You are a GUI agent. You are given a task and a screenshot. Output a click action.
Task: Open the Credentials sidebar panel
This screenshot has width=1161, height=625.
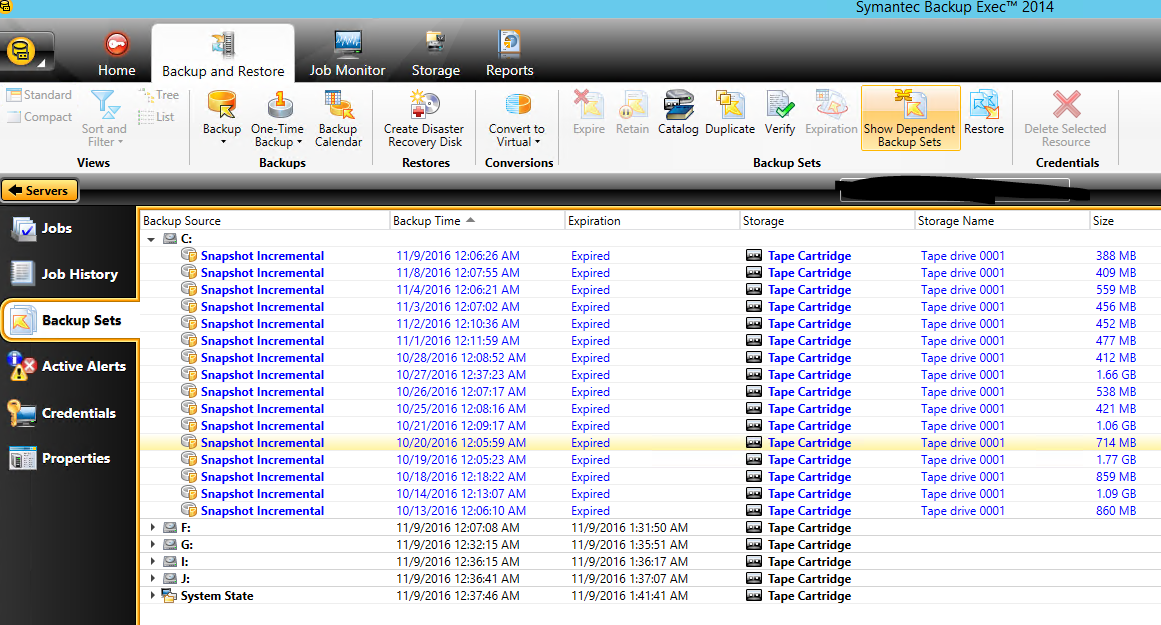tap(70, 413)
